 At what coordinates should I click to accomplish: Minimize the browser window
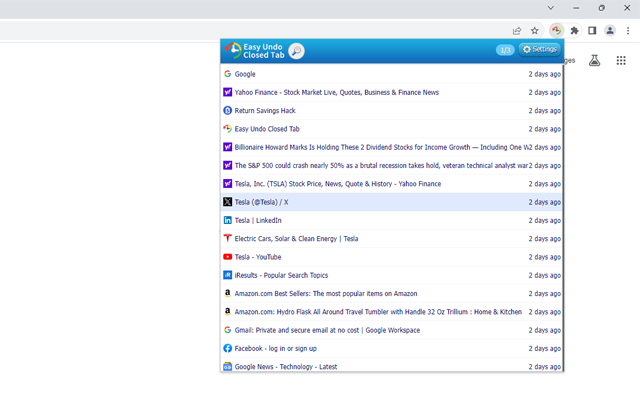coord(576,8)
